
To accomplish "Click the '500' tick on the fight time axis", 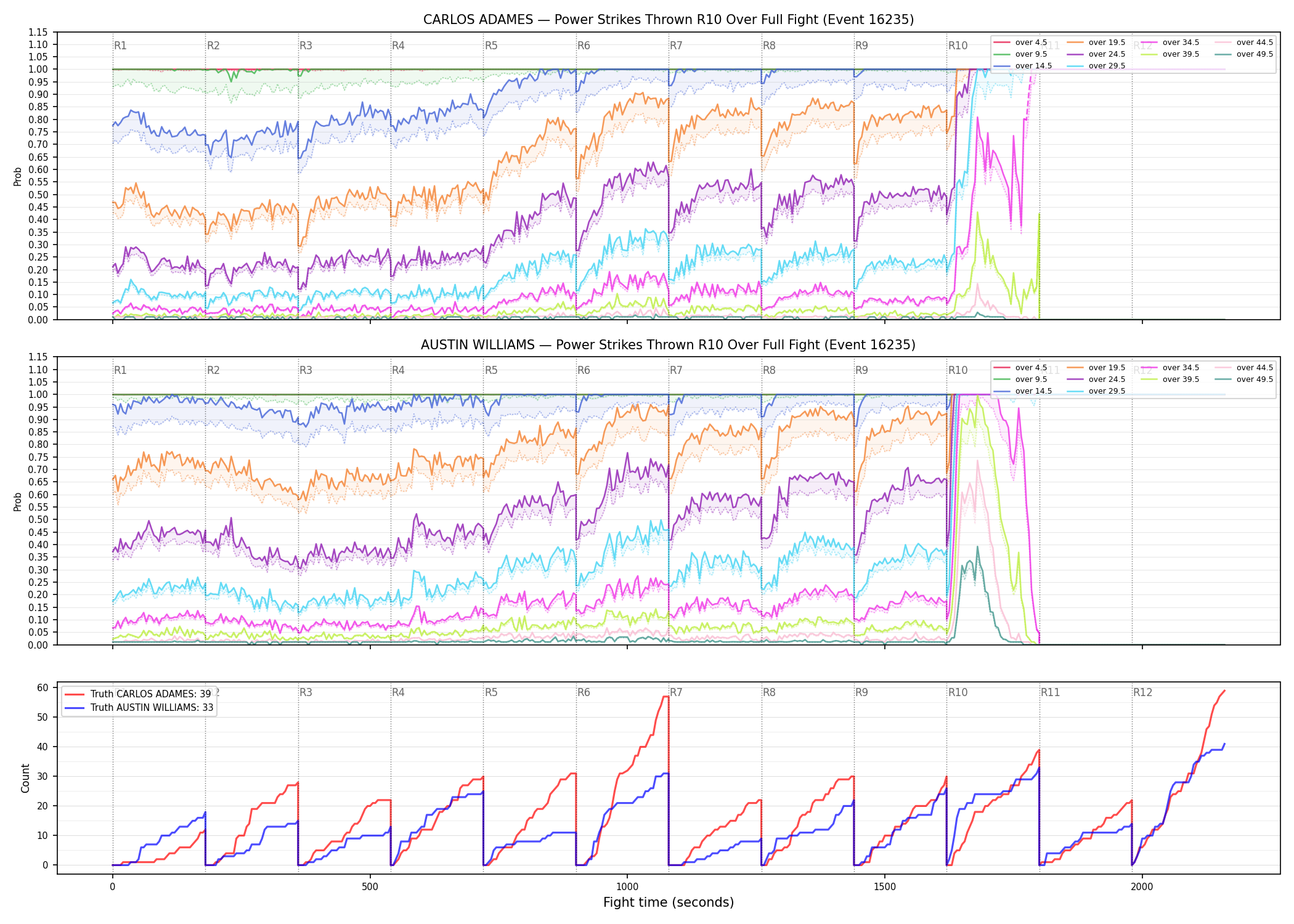I will [x=370, y=887].
